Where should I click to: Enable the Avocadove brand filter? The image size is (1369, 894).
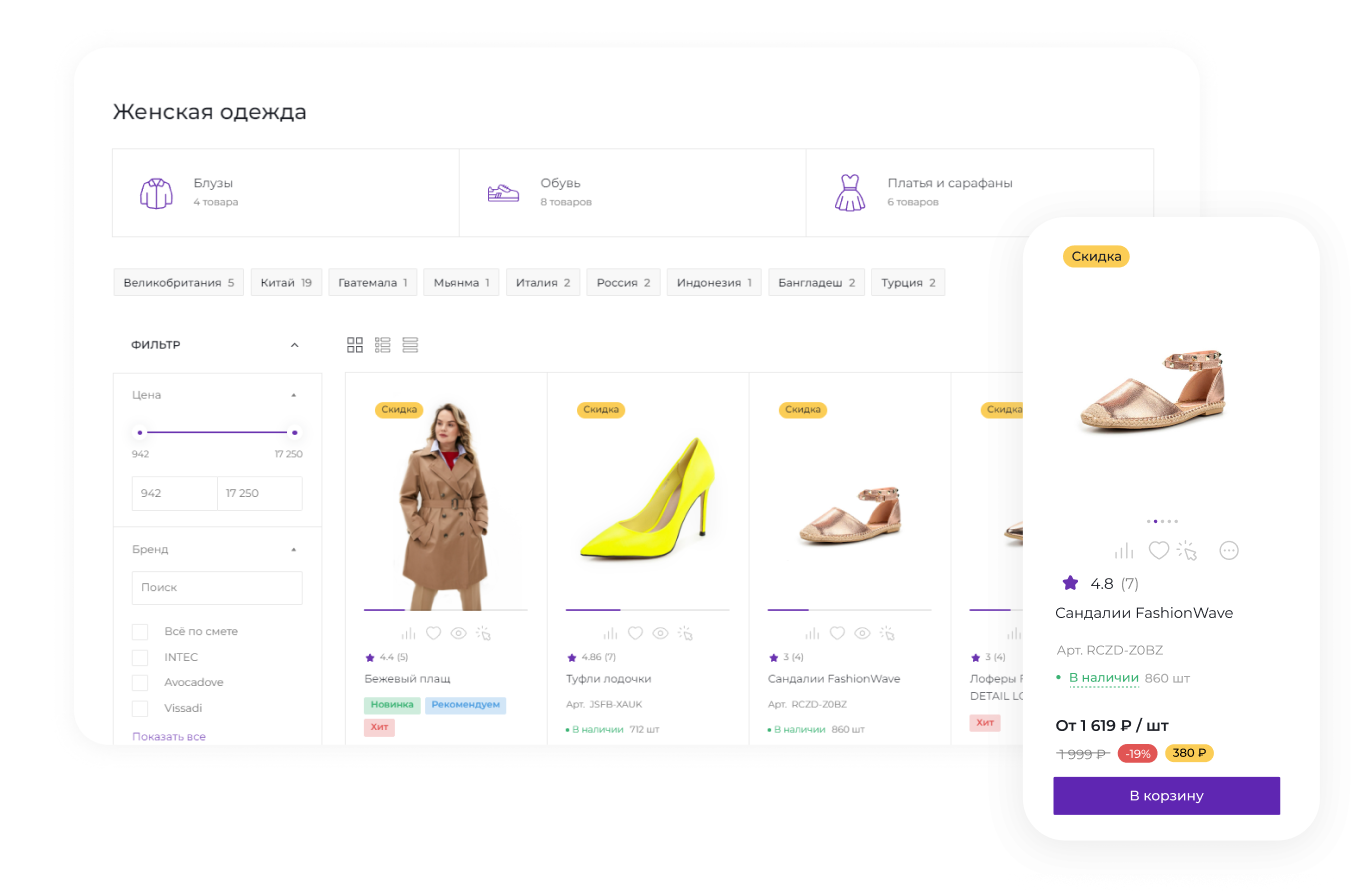coord(141,683)
